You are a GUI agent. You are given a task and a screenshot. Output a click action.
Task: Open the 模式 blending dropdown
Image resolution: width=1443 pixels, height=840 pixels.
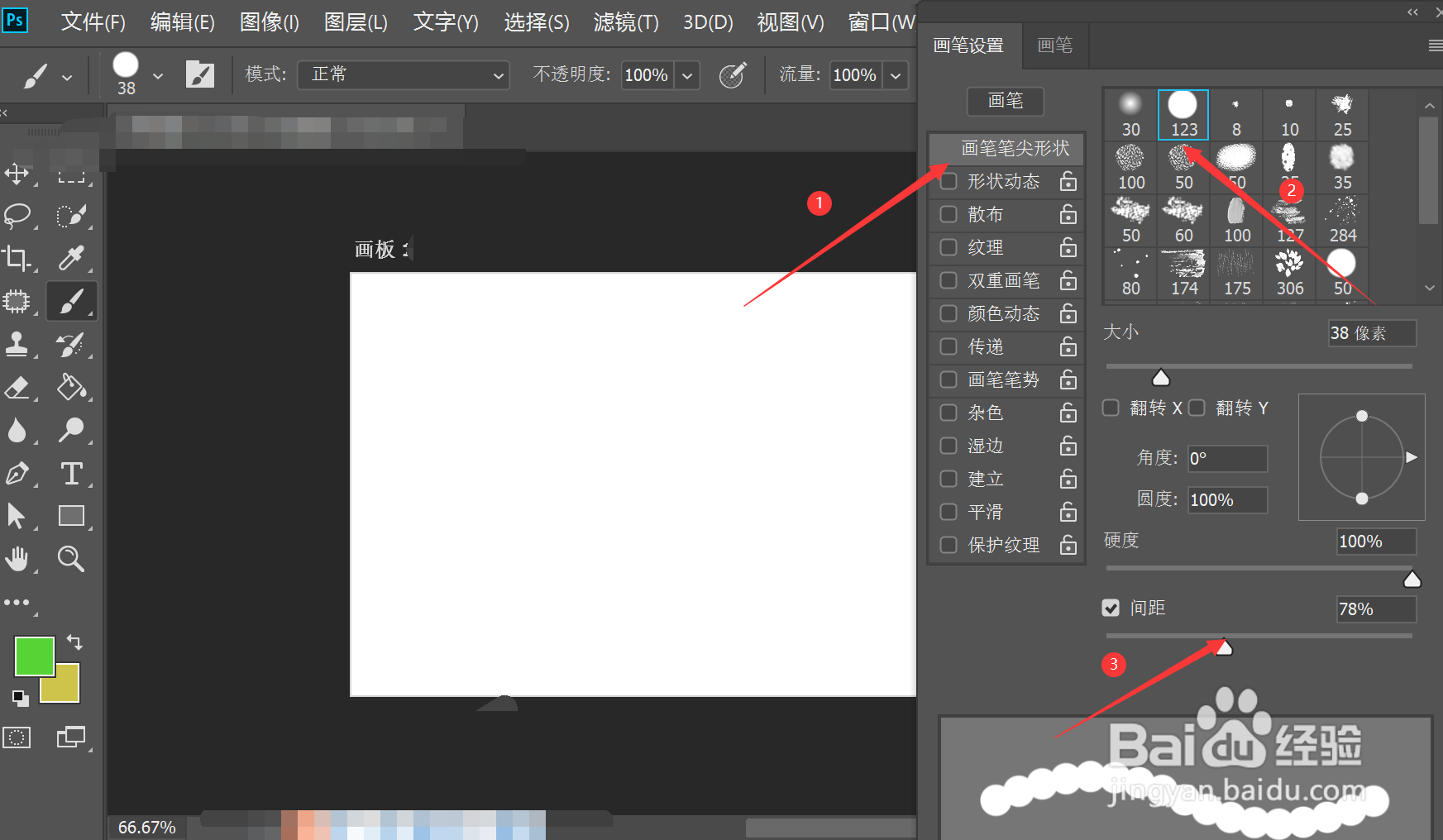pyautogui.click(x=403, y=74)
